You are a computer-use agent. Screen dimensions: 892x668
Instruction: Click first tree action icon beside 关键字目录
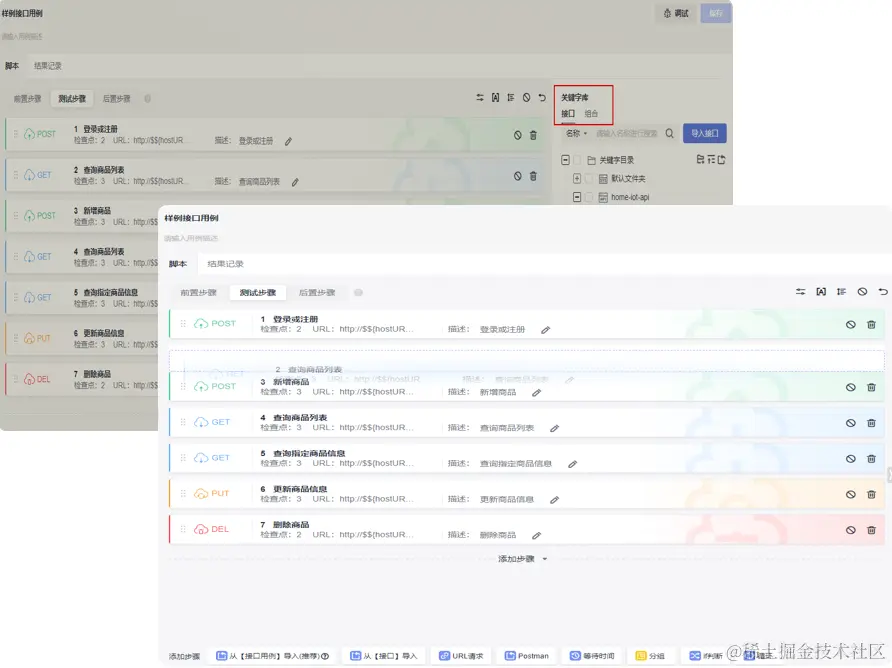(x=700, y=159)
